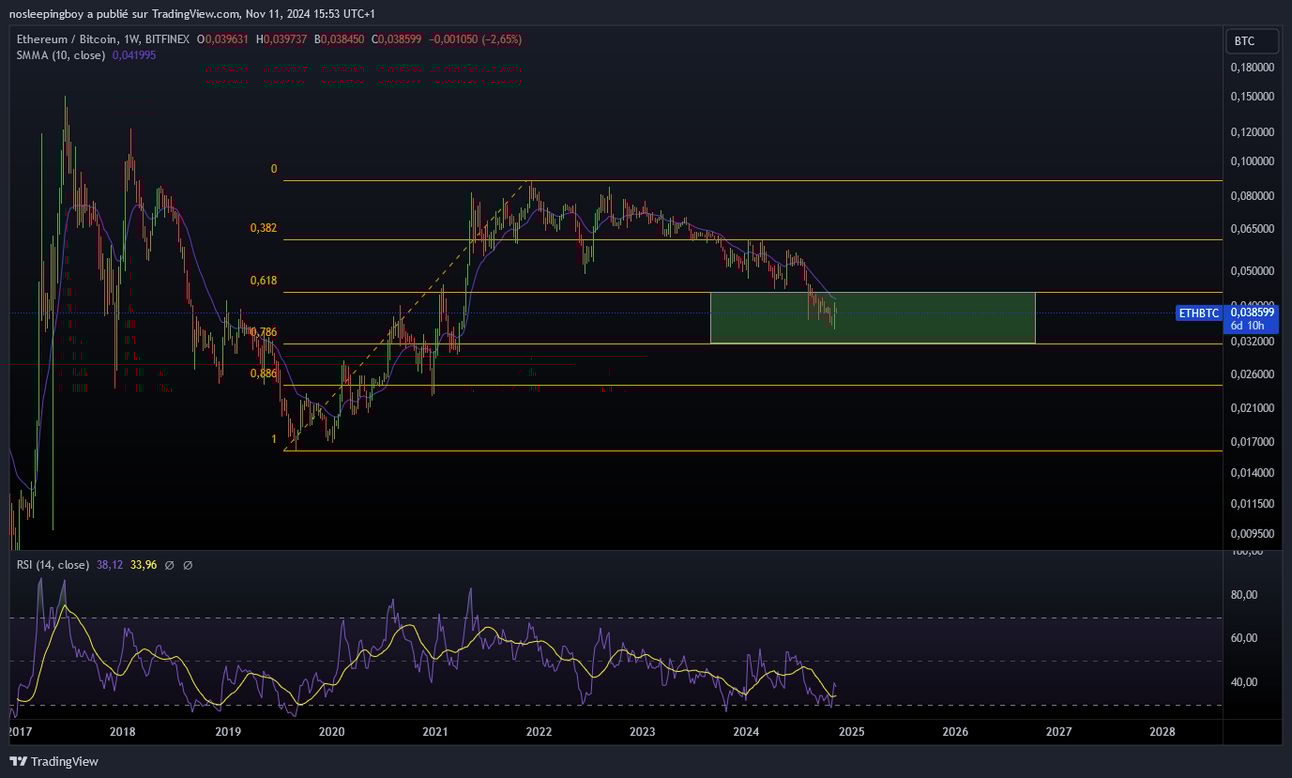
Task: Click the open price value O0,039631
Action: [224, 39]
